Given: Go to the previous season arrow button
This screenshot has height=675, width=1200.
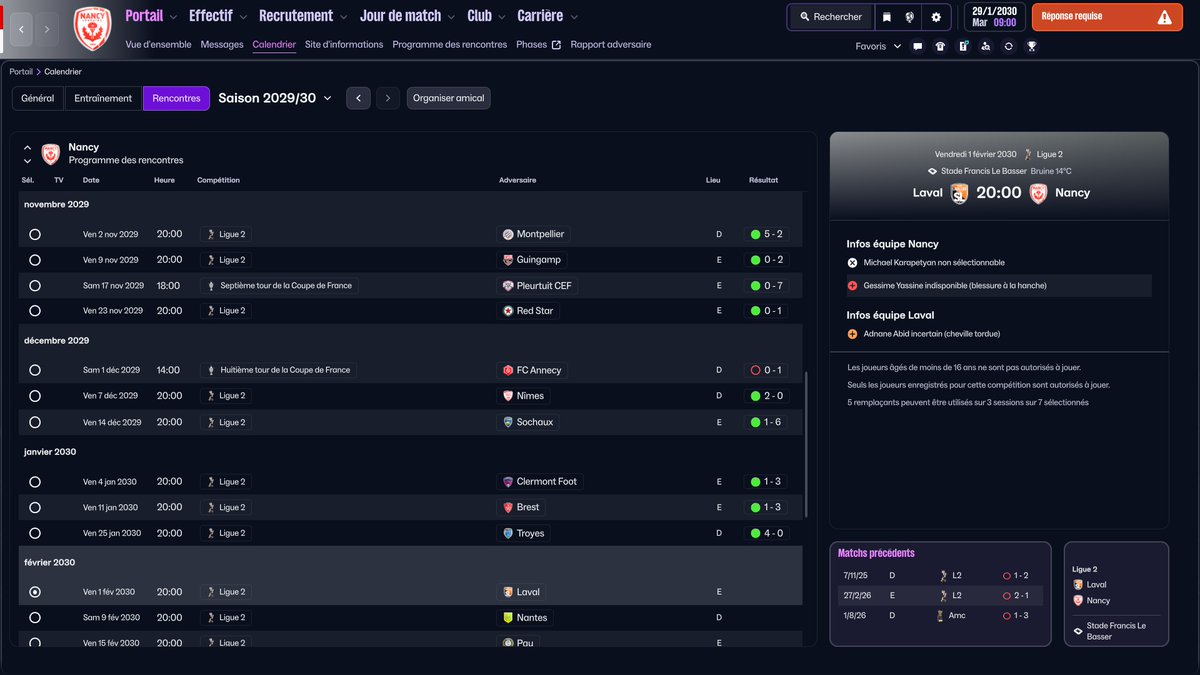Looking at the screenshot, I should tap(358, 98).
